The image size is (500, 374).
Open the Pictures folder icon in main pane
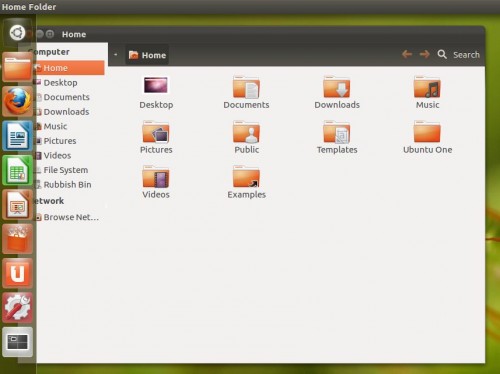click(x=156, y=132)
